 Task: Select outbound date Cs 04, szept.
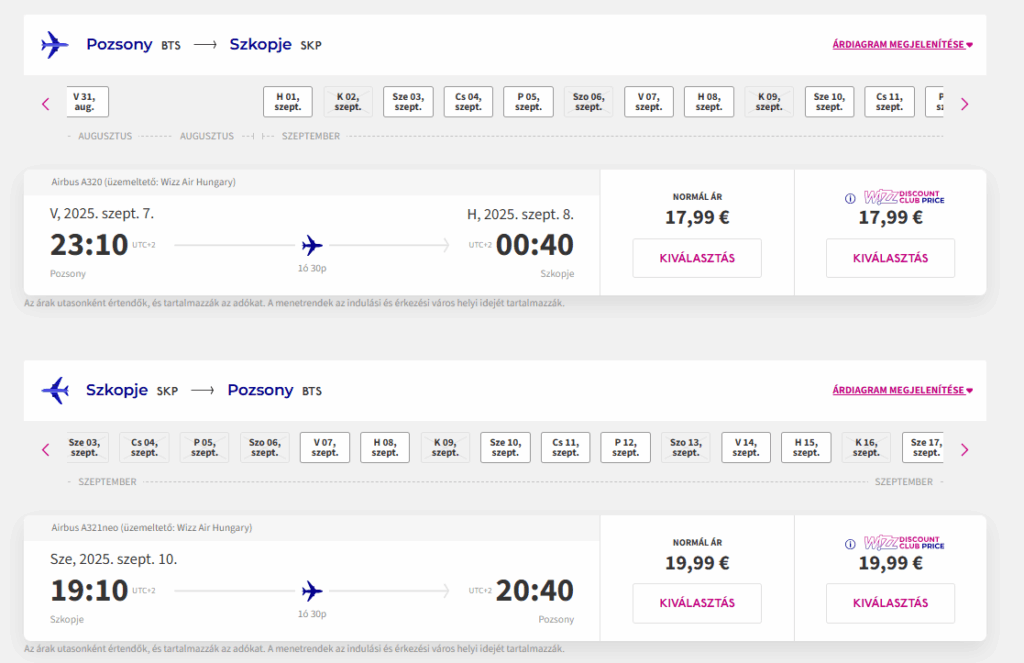pos(468,102)
